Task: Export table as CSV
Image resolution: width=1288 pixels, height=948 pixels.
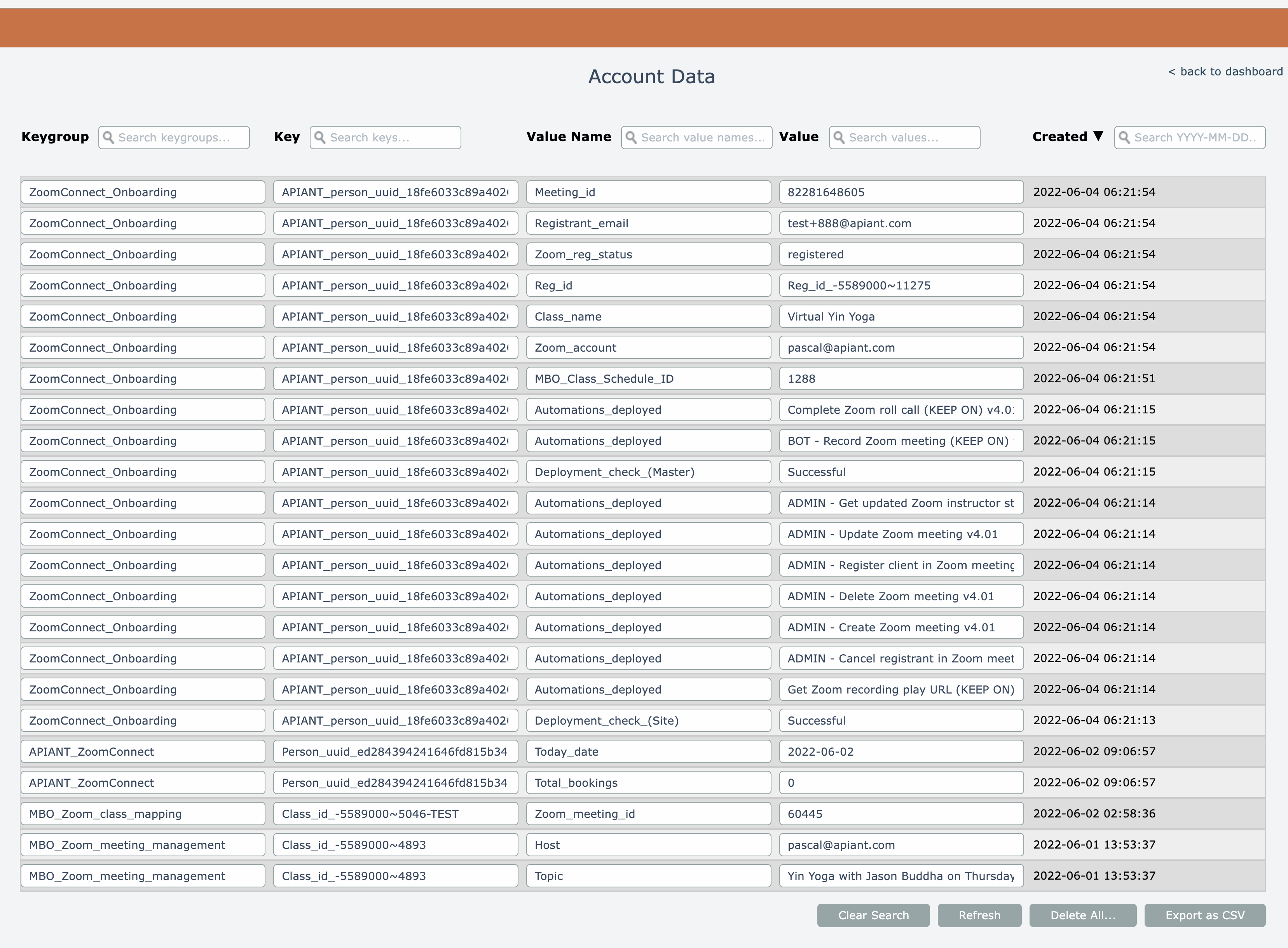Action: 1204,915
